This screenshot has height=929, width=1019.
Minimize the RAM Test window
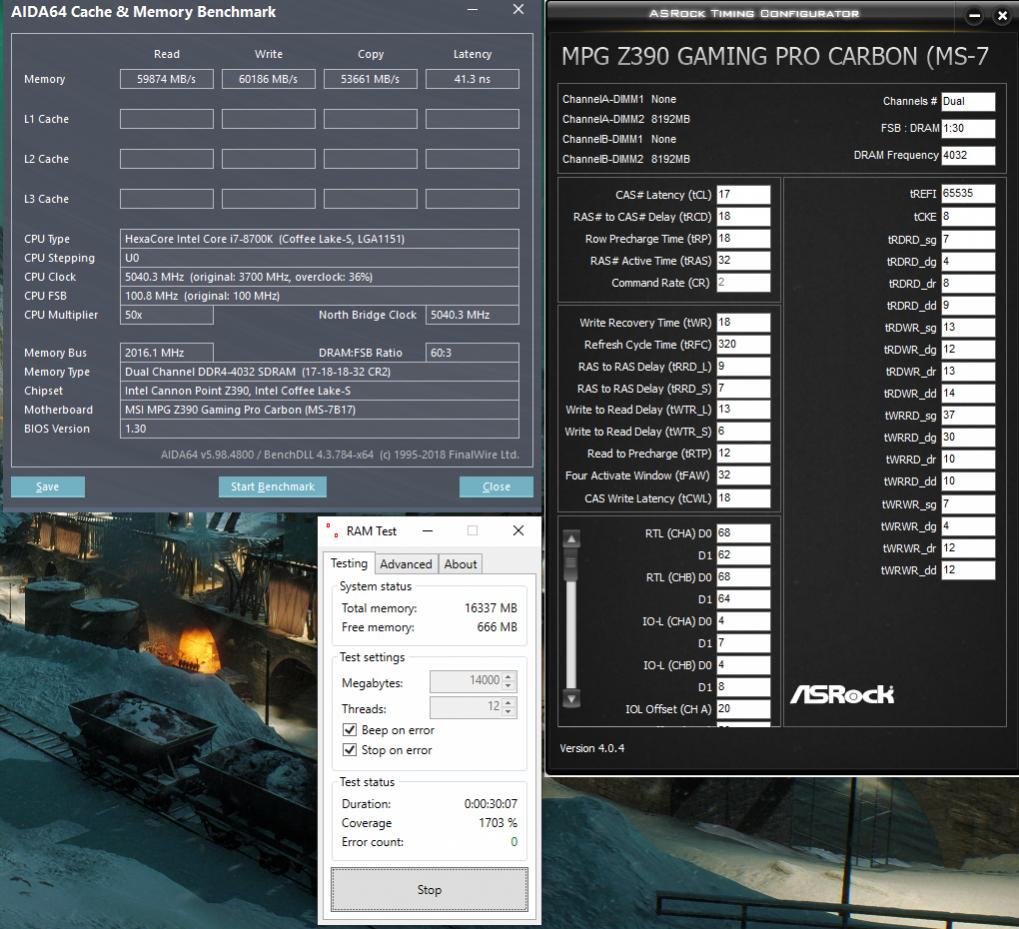point(427,531)
